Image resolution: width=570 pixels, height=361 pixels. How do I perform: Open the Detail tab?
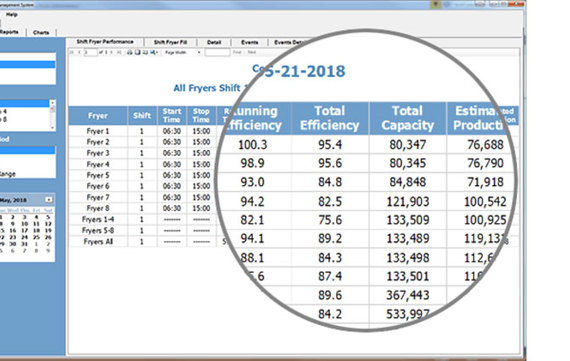click(214, 42)
